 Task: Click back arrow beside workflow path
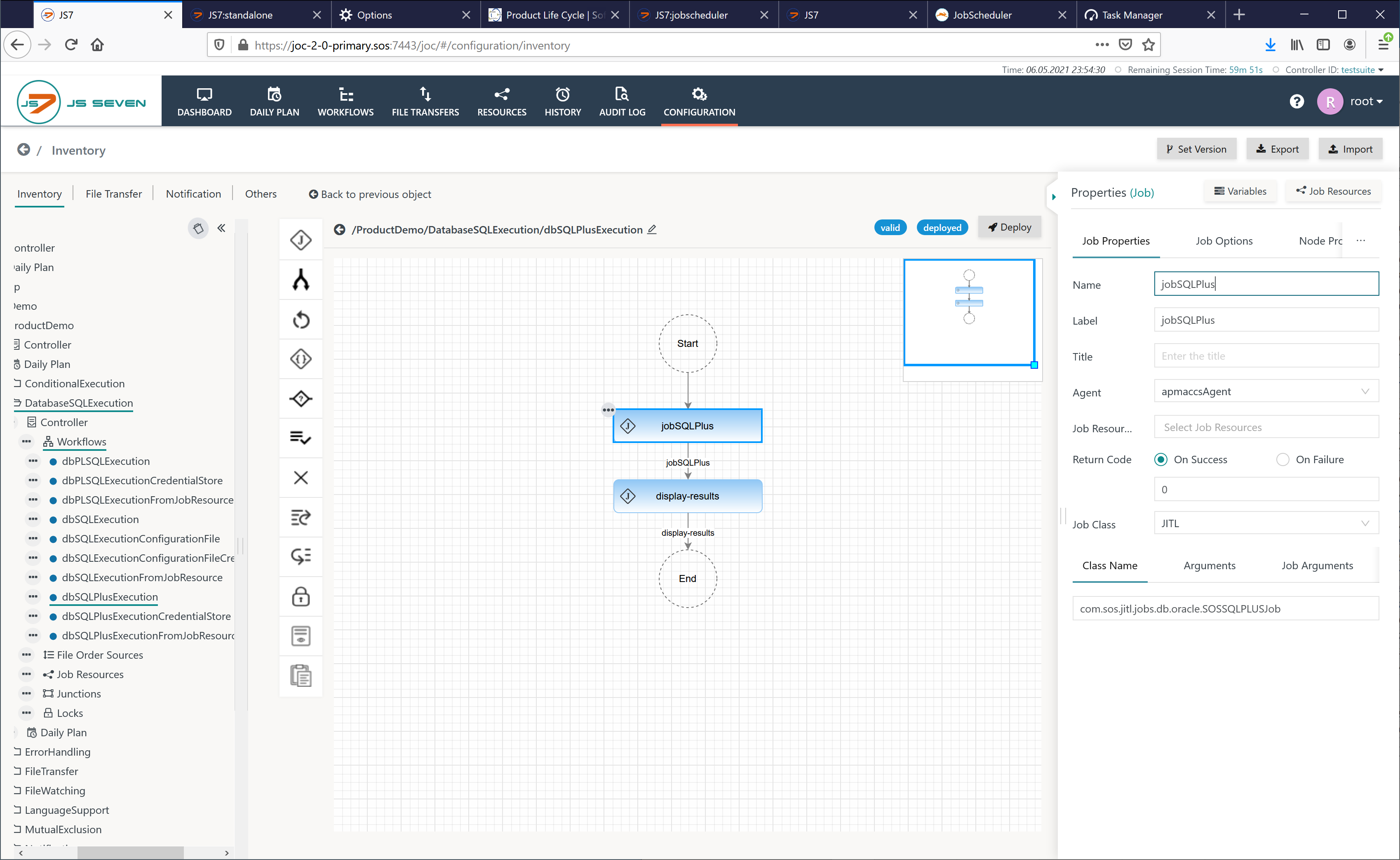(339, 229)
